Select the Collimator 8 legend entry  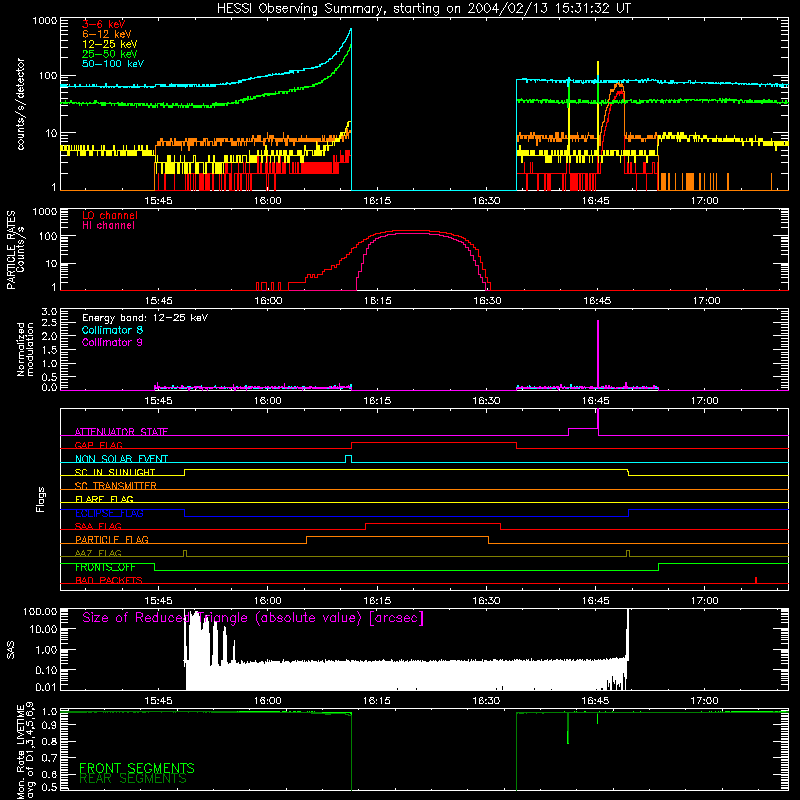click(x=112, y=330)
